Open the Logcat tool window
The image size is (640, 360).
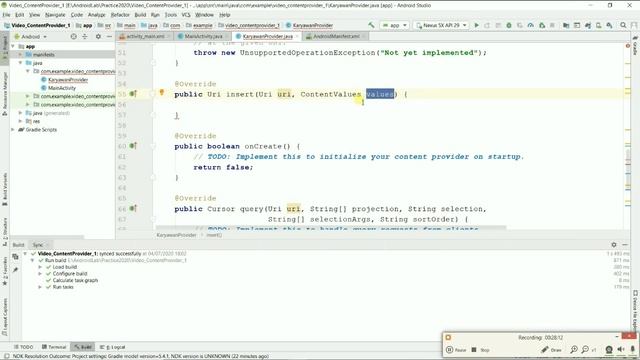point(113,347)
